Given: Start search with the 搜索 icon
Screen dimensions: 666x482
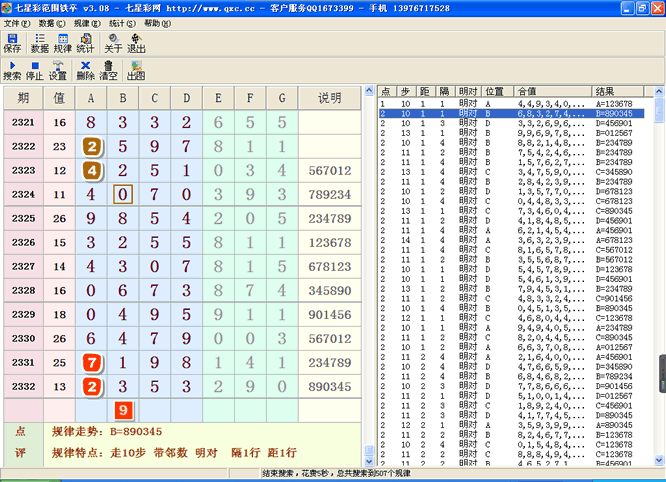Looking at the screenshot, I should pos(12,70).
